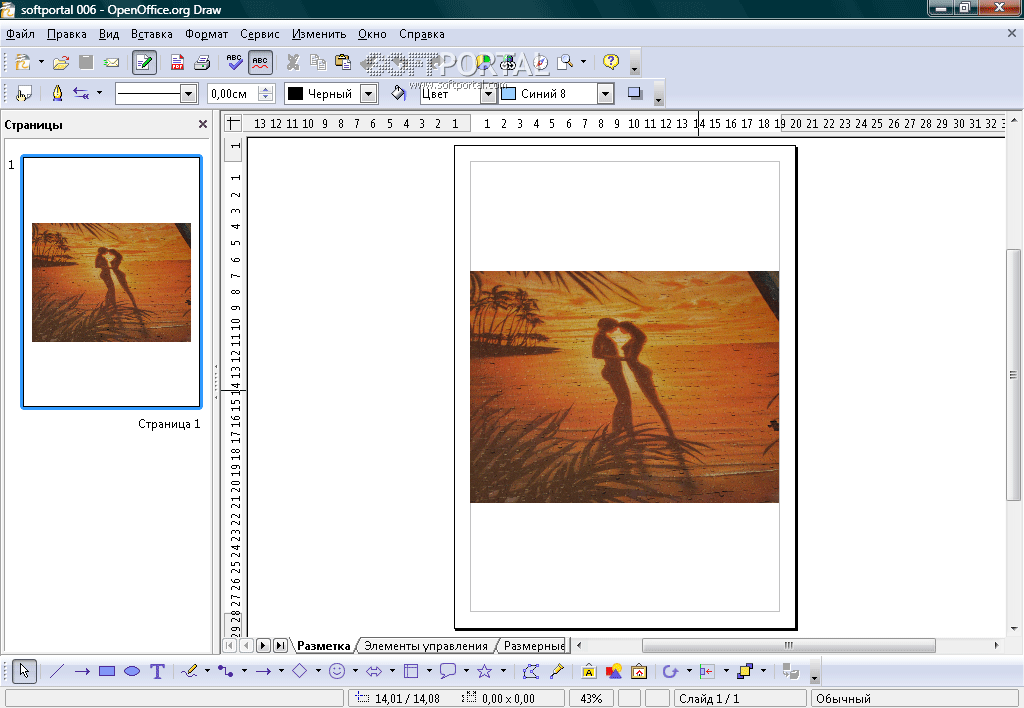
Task: Open the Сервис menu
Action: (x=259, y=34)
